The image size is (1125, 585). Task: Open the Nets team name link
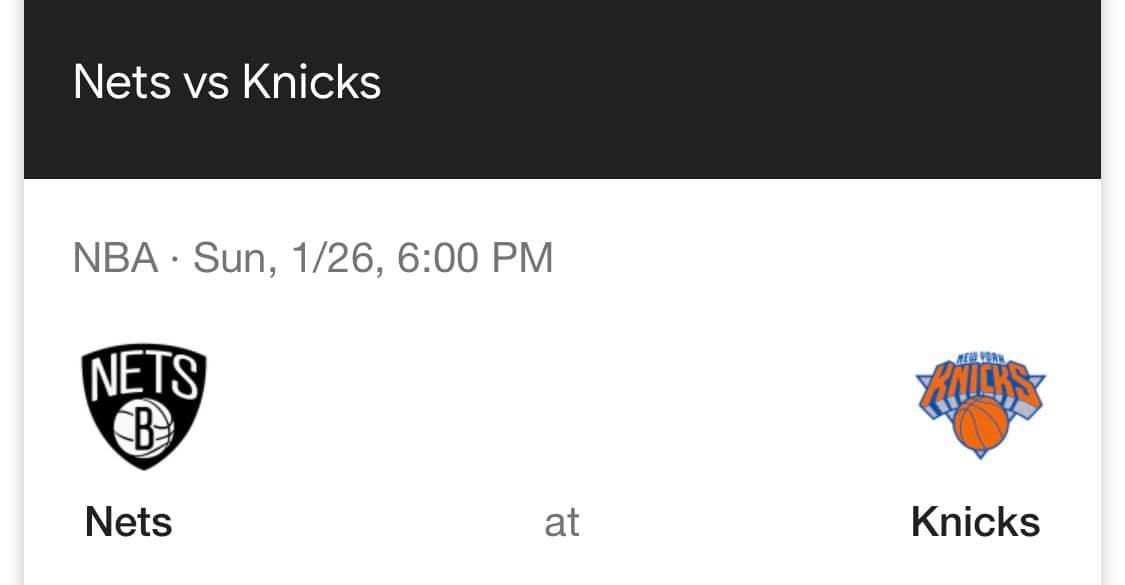[x=128, y=522]
